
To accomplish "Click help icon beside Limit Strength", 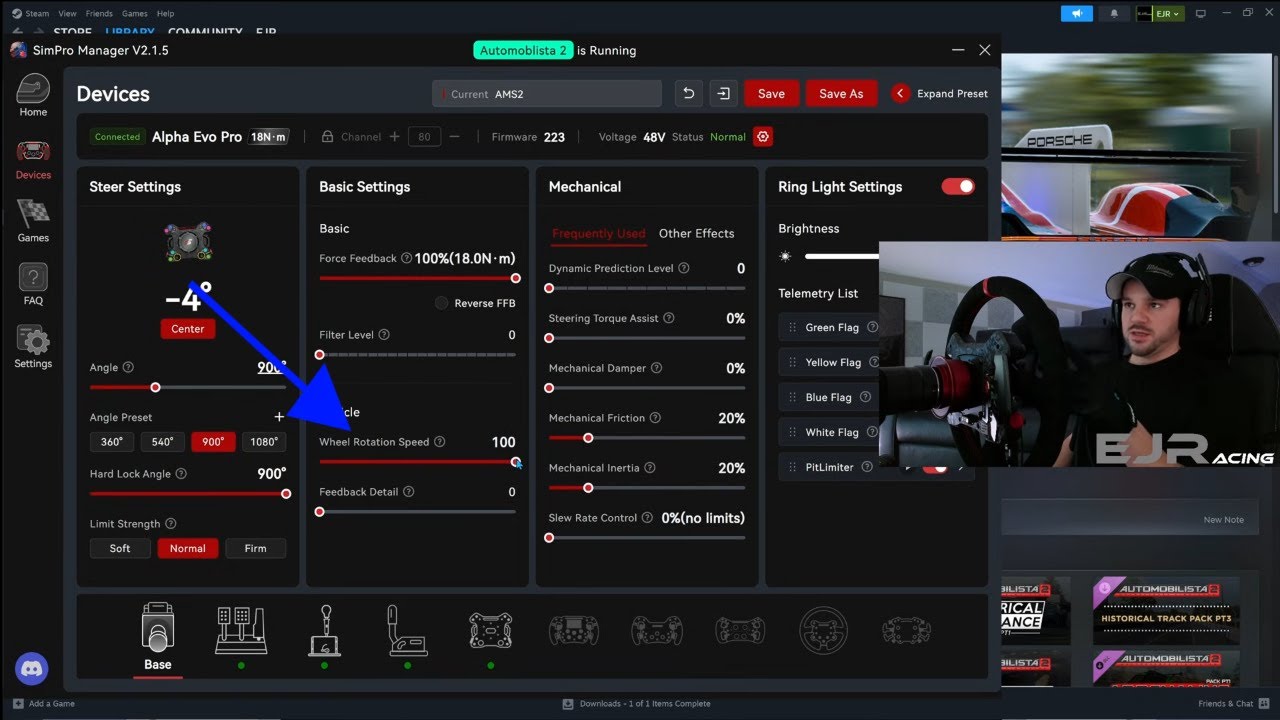I will [171, 524].
